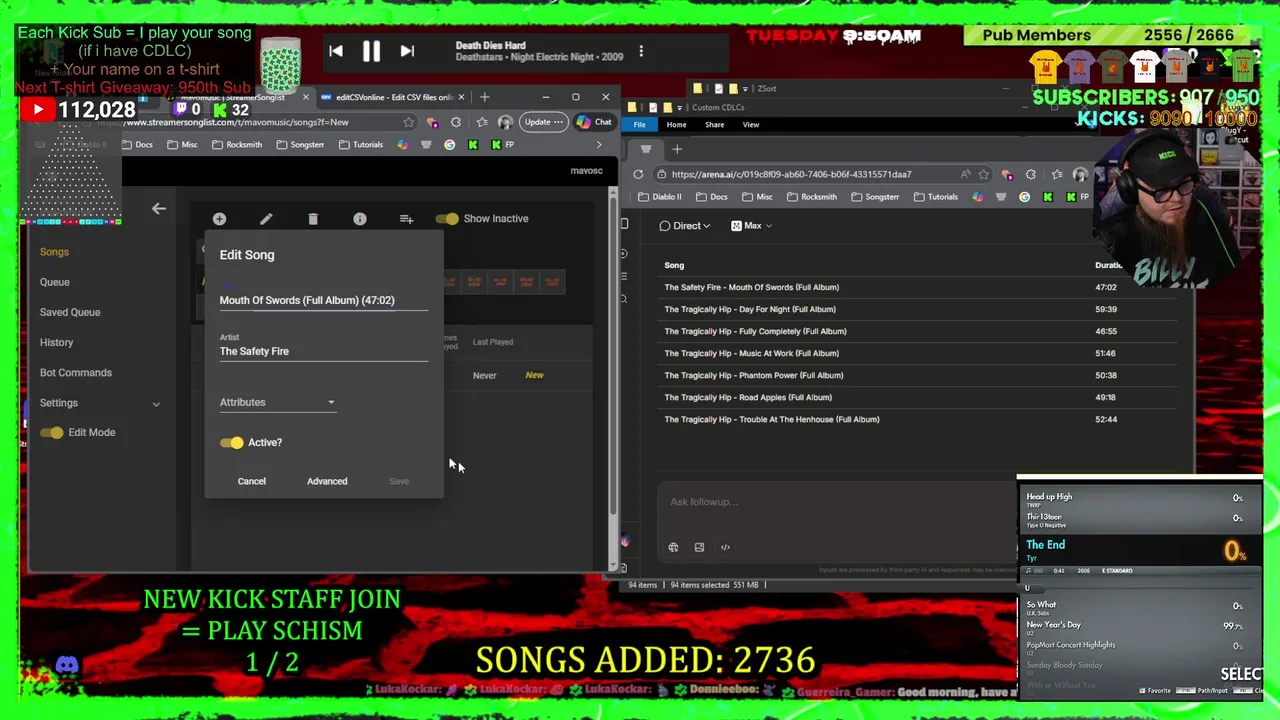This screenshot has height=720, width=1280.
Task: Click the Discord icon at bottom left
Action: [67, 665]
